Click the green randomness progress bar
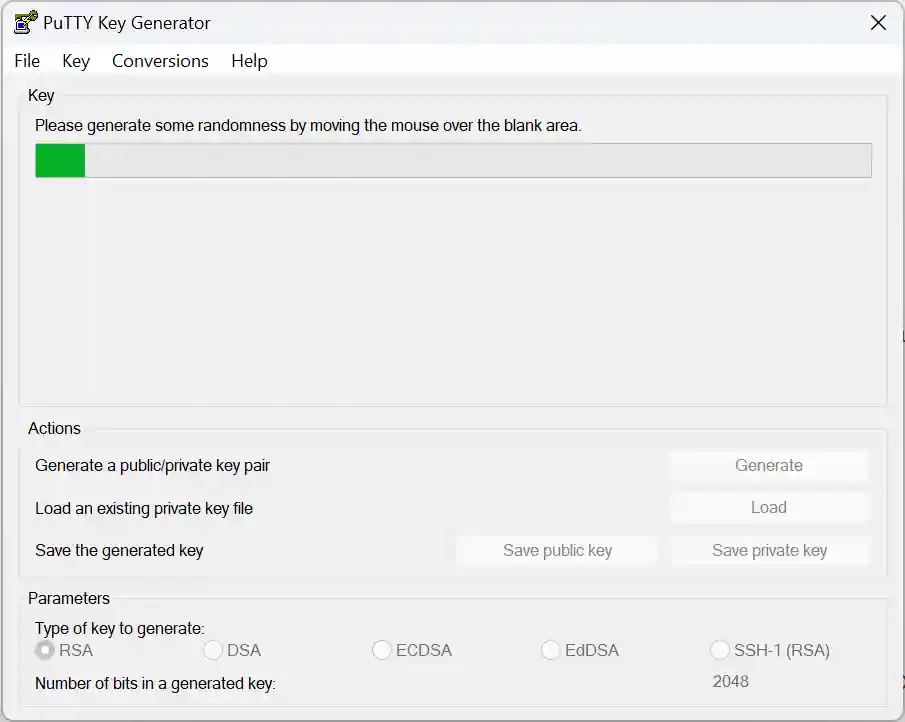Image resolution: width=905 pixels, height=722 pixels. tap(59, 160)
